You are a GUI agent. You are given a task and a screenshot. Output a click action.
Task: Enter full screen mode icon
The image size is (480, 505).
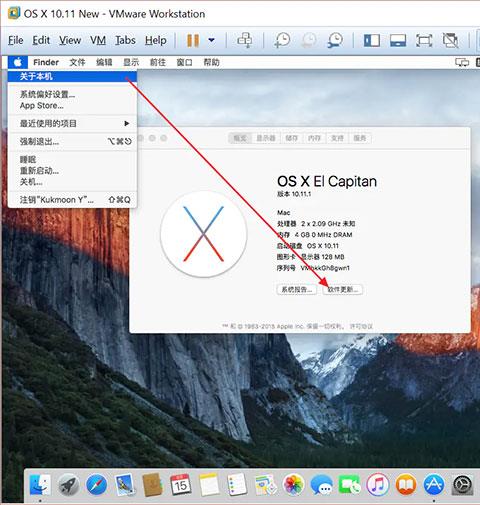[x=424, y=40]
